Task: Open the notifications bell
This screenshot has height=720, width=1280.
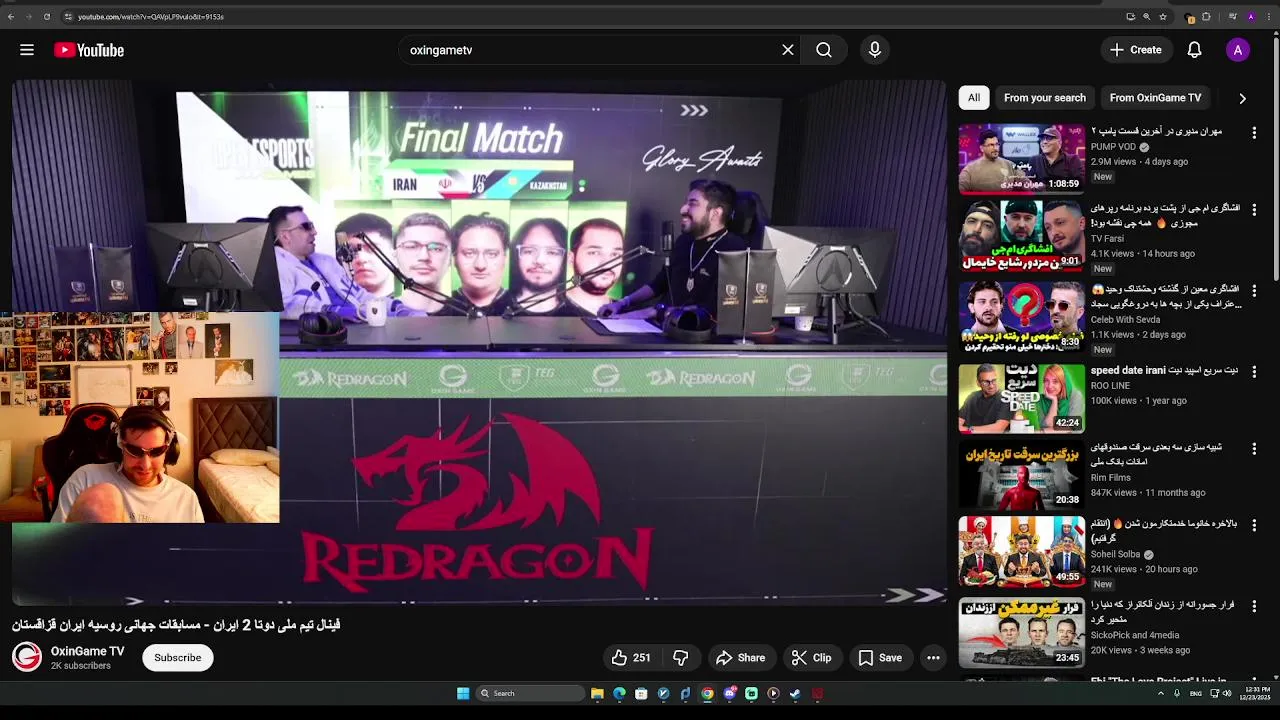Action: point(1194,50)
